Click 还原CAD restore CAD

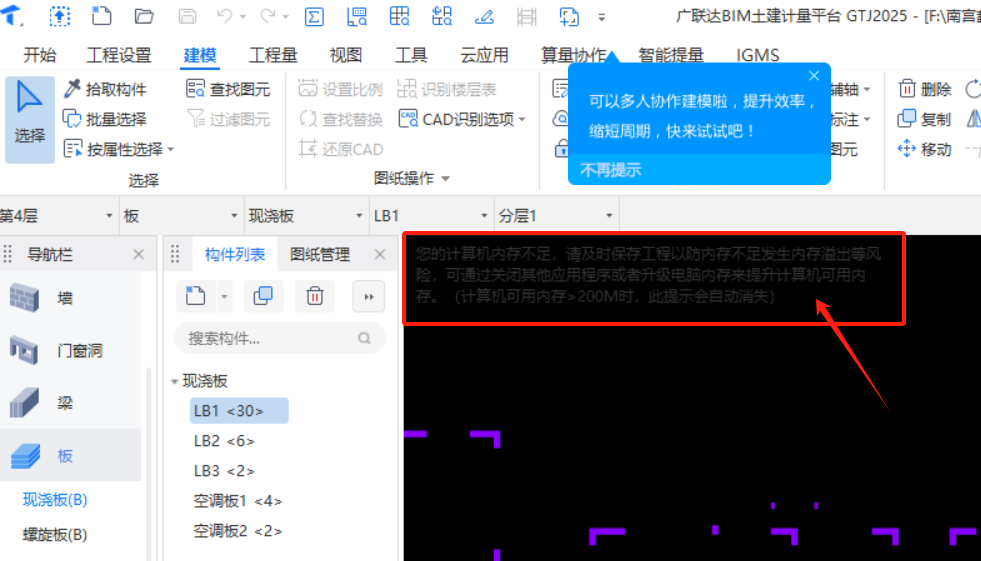(340, 149)
